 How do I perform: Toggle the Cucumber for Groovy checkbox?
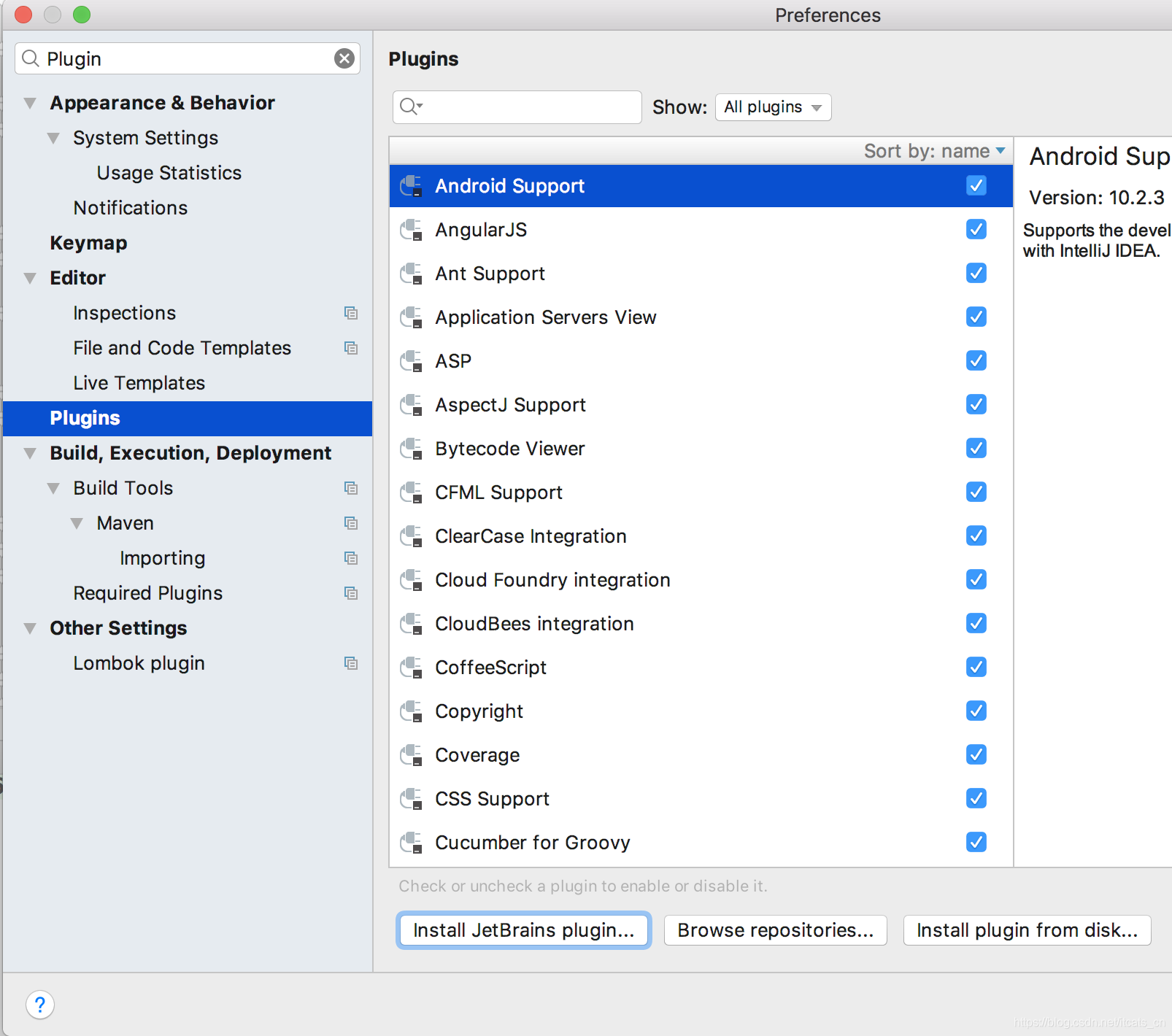[976, 842]
